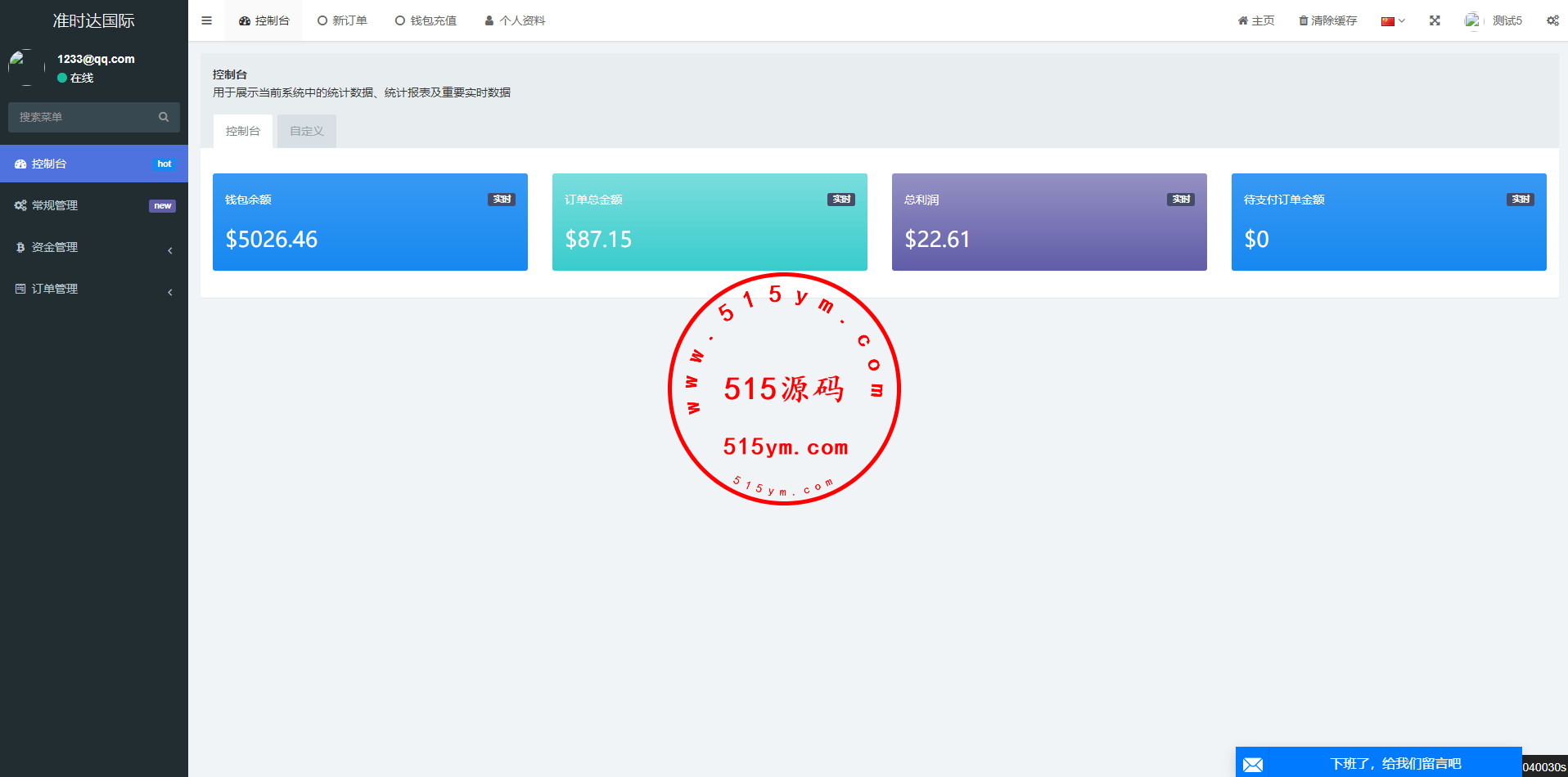Viewport: 1568px width, 777px height.
Task: Focus the 搜索菜单 search input
Action: (82, 117)
